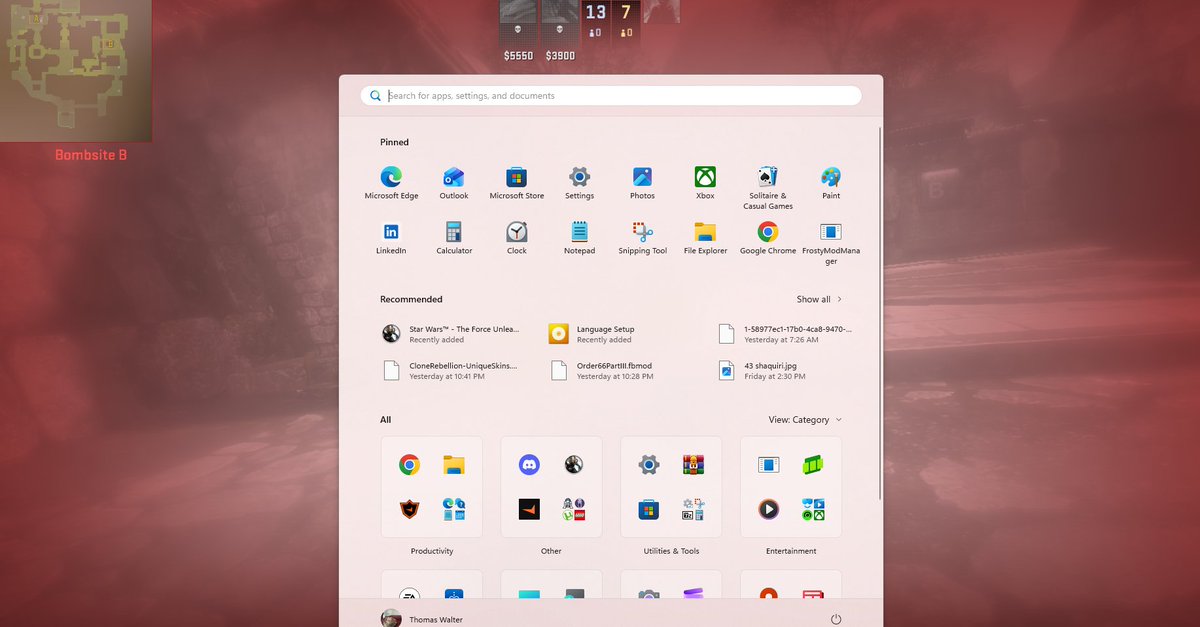Click the Start menu search field
Screen dimensions: 1200x627
point(611,96)
